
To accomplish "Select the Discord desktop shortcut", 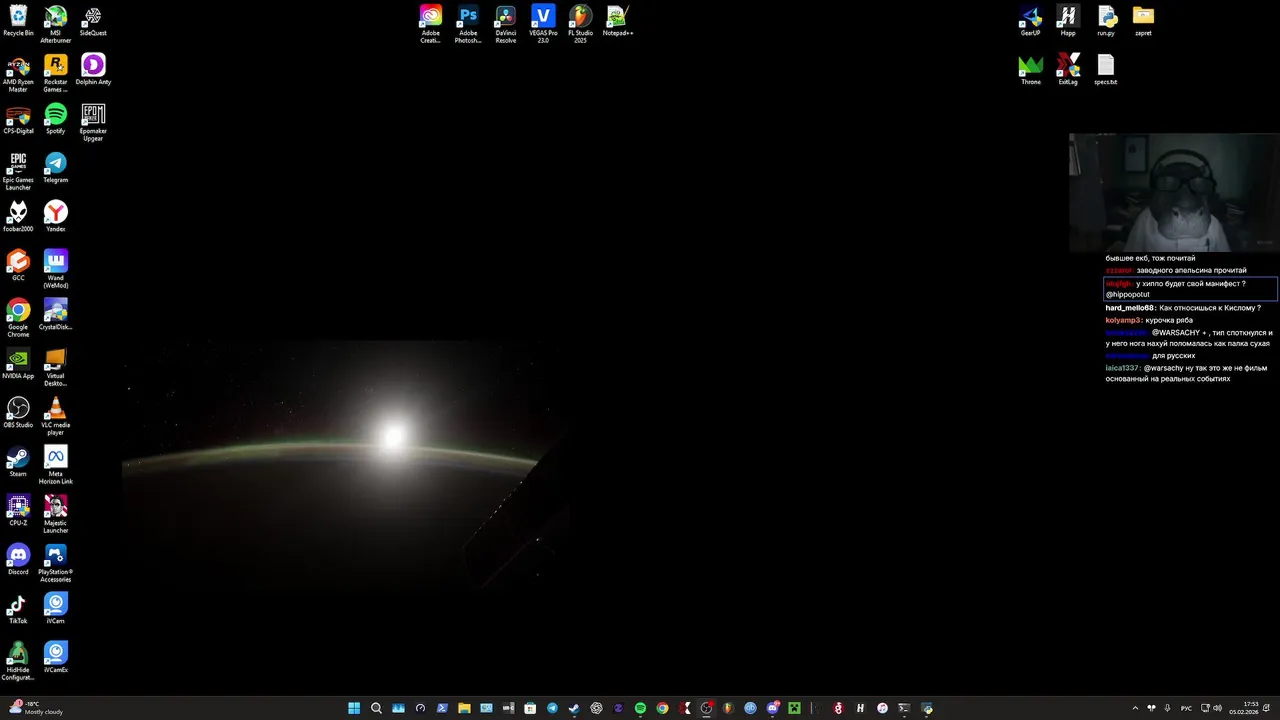I will tap(18, 560).
